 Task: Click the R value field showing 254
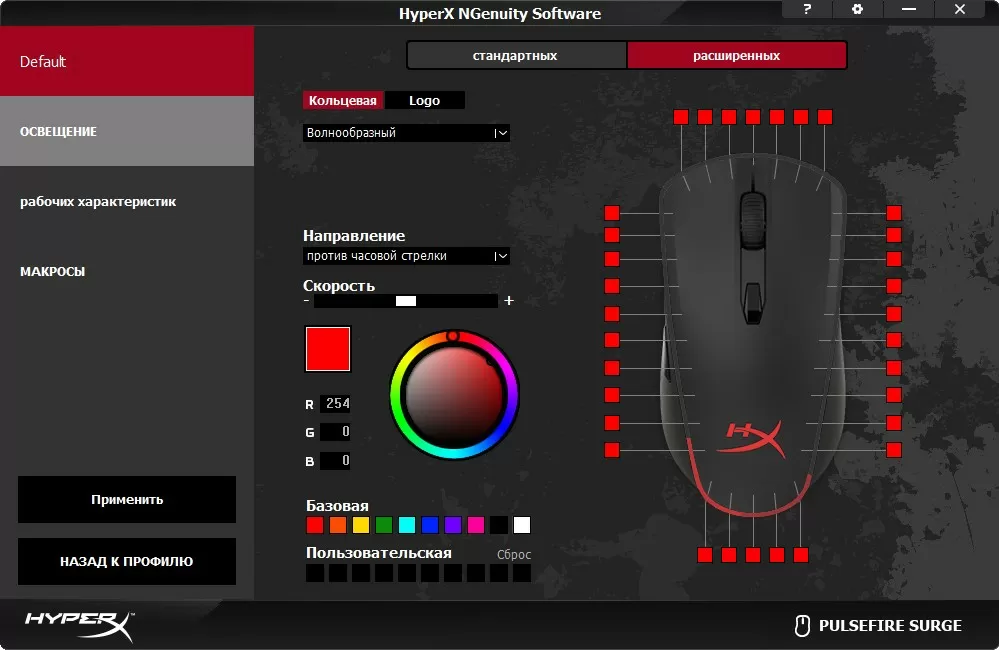tap(335, 403)
